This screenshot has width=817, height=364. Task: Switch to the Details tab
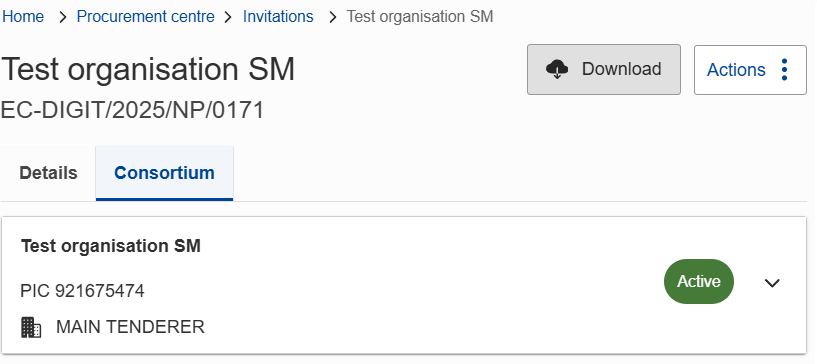(48, 173)
